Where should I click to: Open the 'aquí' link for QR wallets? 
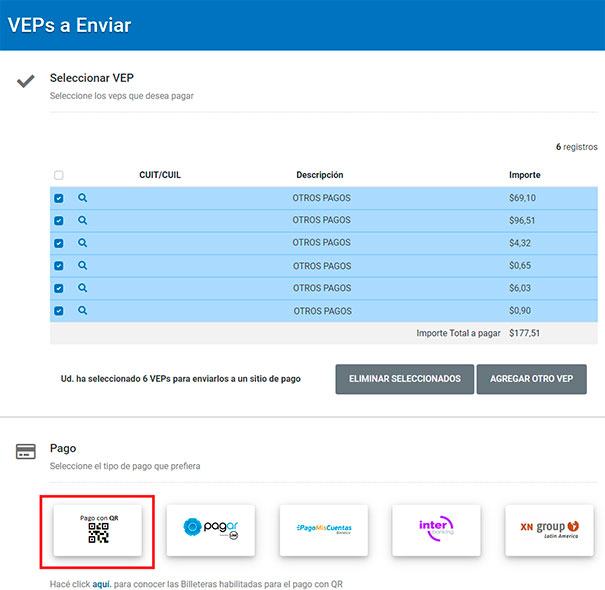101,584
